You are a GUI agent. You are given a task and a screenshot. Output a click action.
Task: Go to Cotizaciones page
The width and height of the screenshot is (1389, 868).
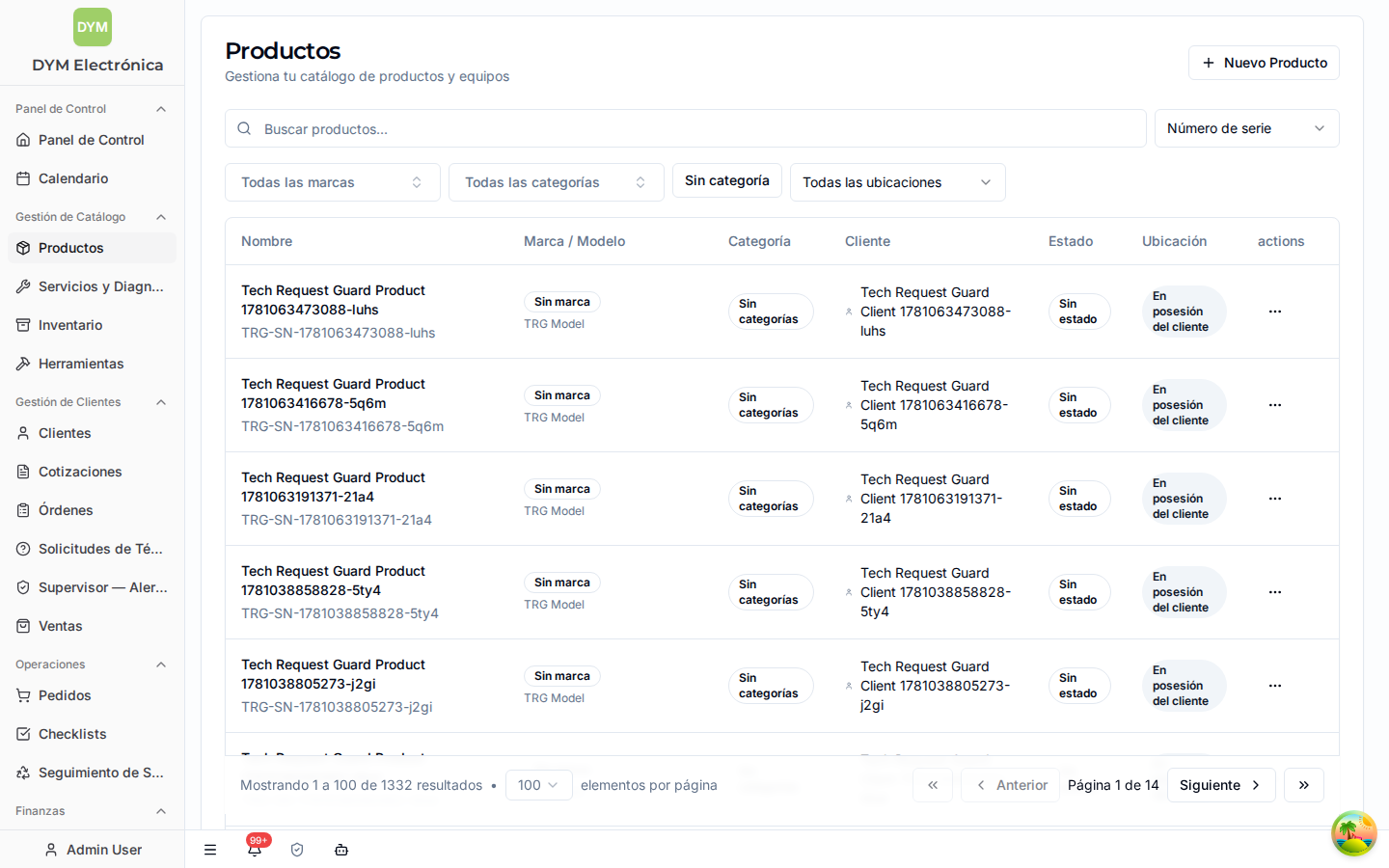92,472
